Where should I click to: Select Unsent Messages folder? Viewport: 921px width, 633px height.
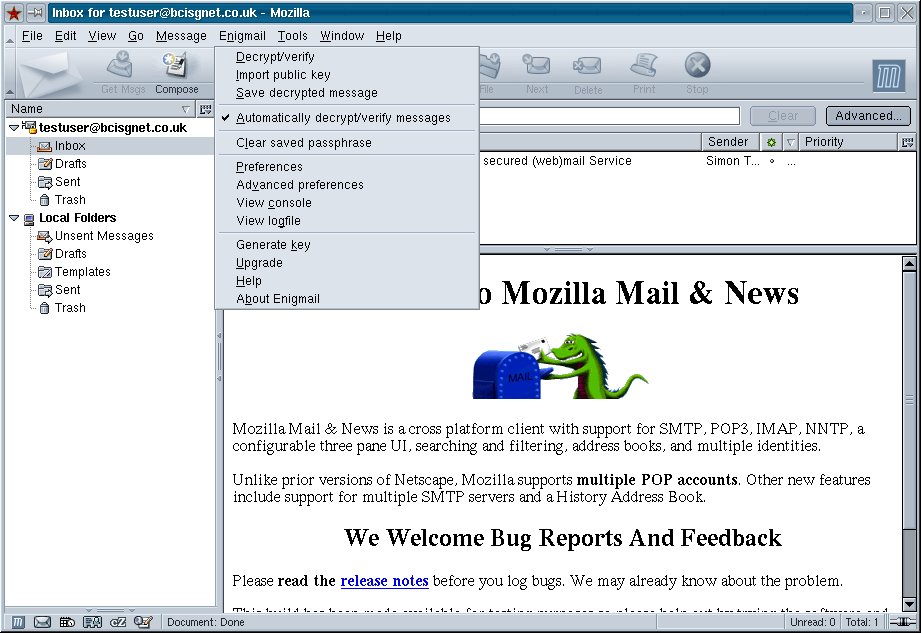pyautogui.click(x=104, y=236)
